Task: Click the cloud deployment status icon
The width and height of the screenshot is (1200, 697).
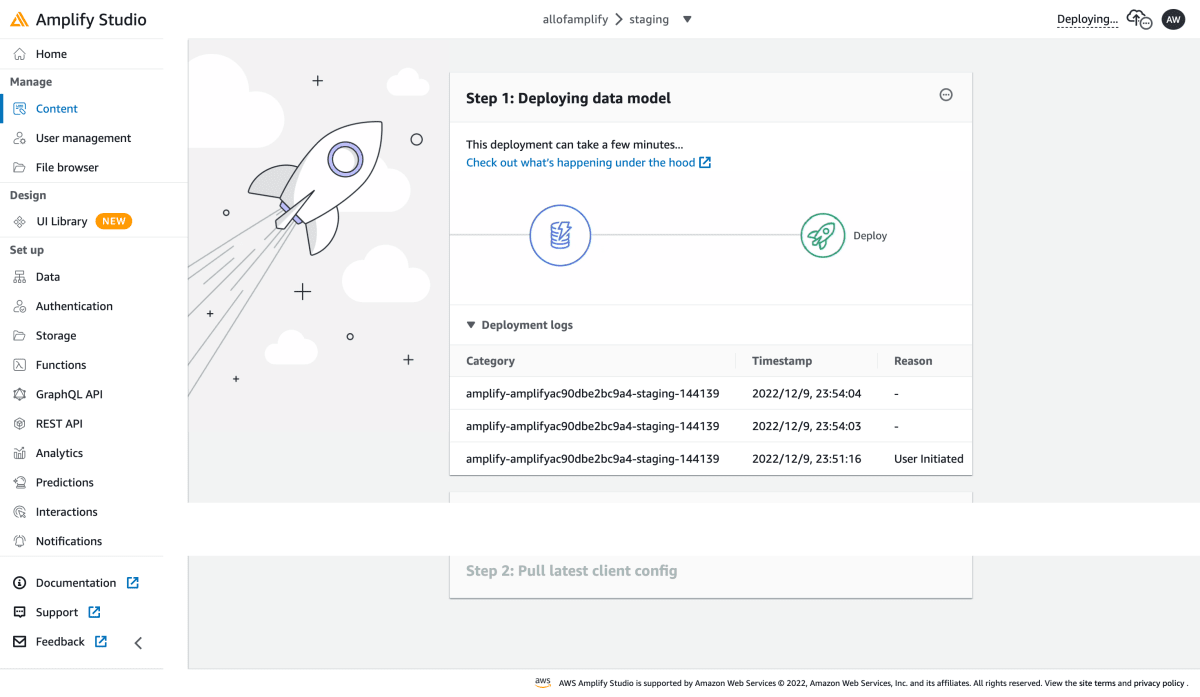Action: [x=1139, y=19]
